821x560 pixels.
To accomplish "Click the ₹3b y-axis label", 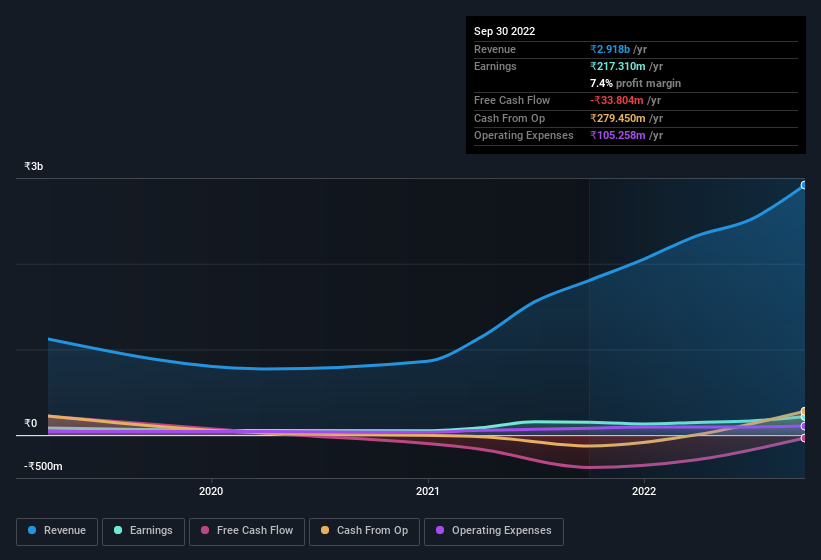I will 34,166.
